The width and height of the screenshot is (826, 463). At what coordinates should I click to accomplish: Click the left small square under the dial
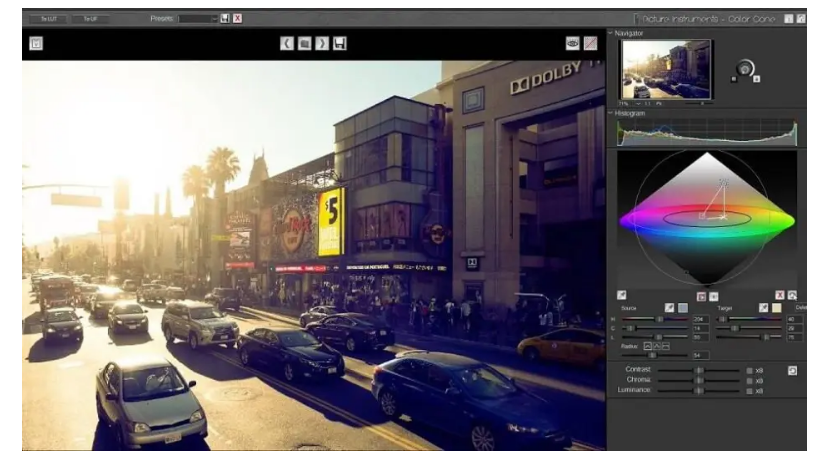734,80
